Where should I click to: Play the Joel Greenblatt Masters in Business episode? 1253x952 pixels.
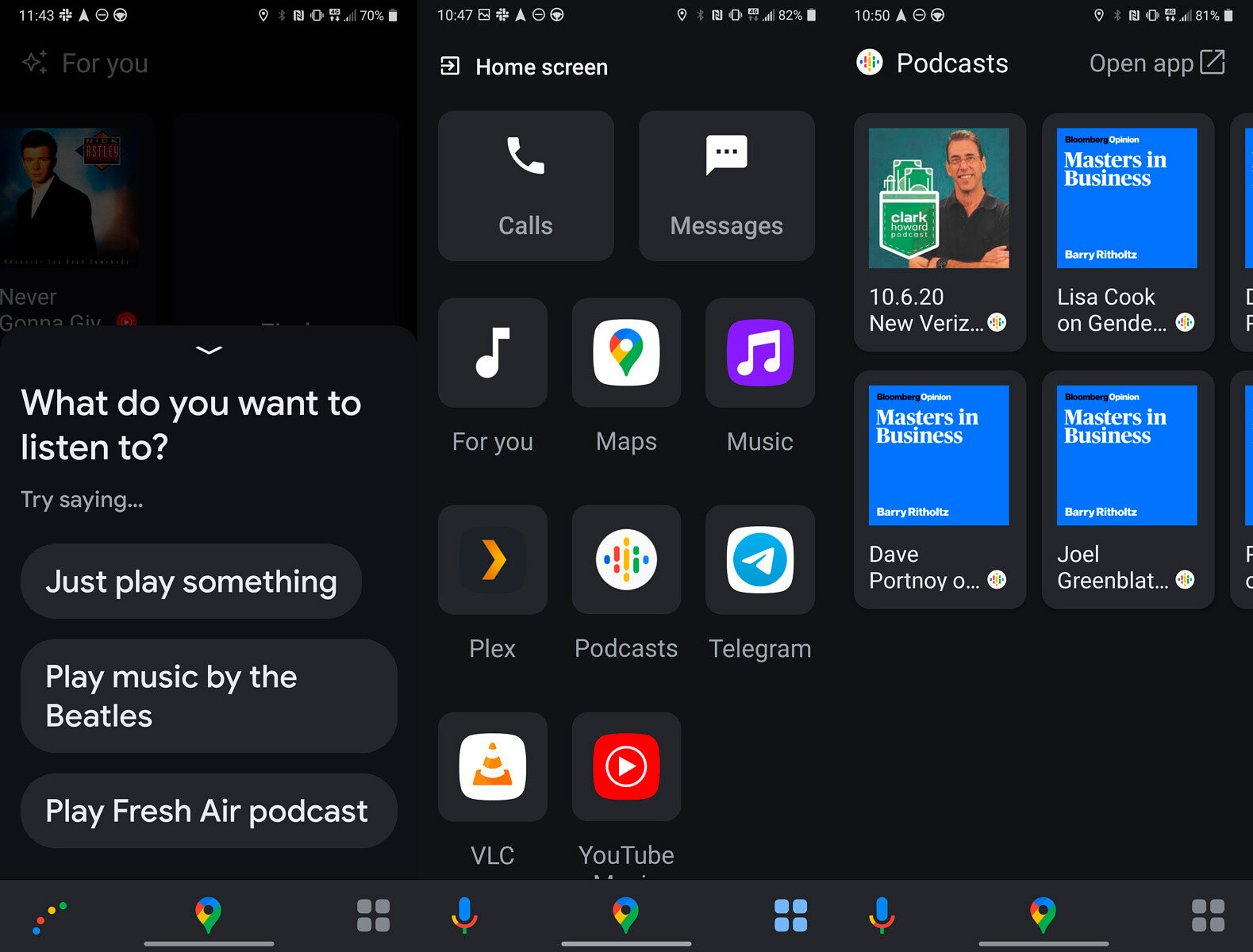point(1128,489)
